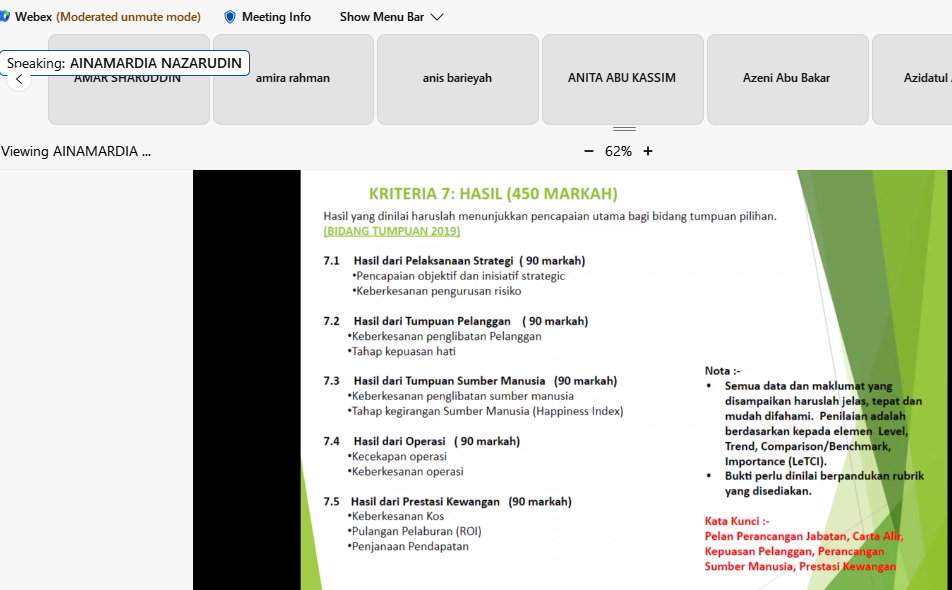Click the red Kata Kunci :- label
952x590 pixels.
click(736, 521)
